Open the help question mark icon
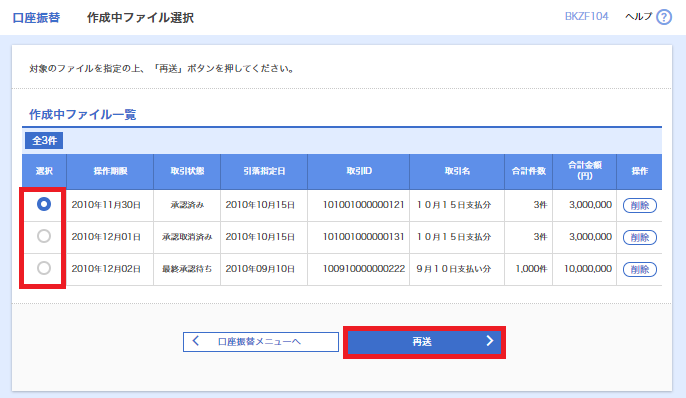Screen dimensions: 686x398 [664, 17]
